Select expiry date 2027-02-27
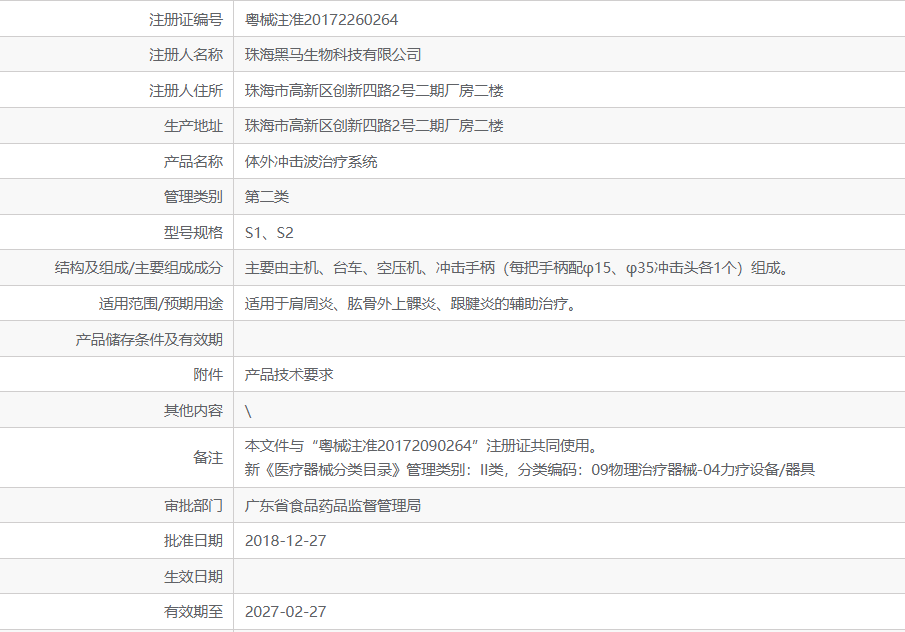Image resolution: width=905 pixels, height=632 pixels. [286, 612]
